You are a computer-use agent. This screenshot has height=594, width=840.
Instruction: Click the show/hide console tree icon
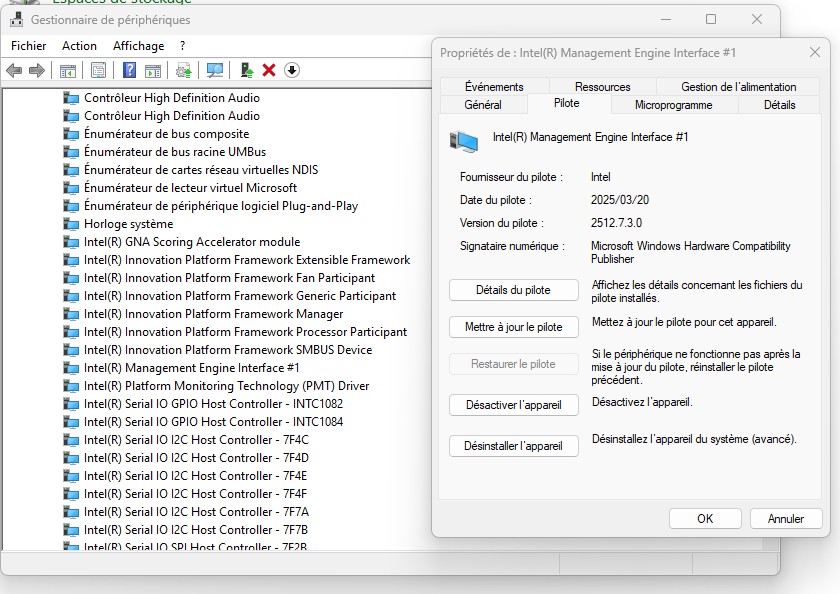click(68, 70)
